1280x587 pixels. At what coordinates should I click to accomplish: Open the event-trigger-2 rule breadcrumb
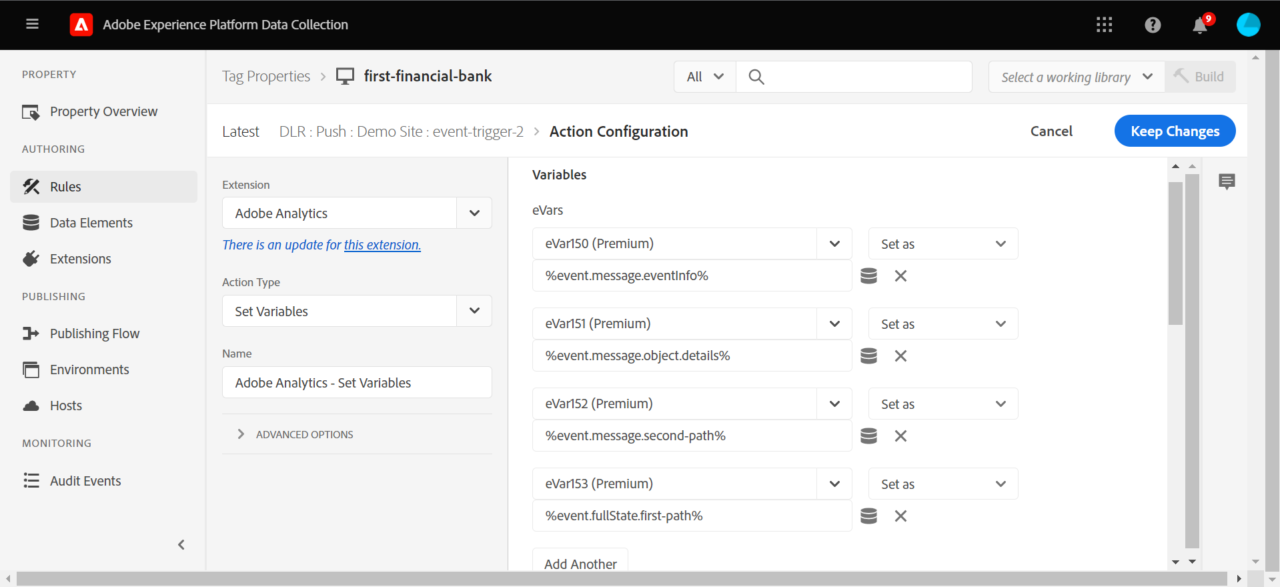pos(401,131)
